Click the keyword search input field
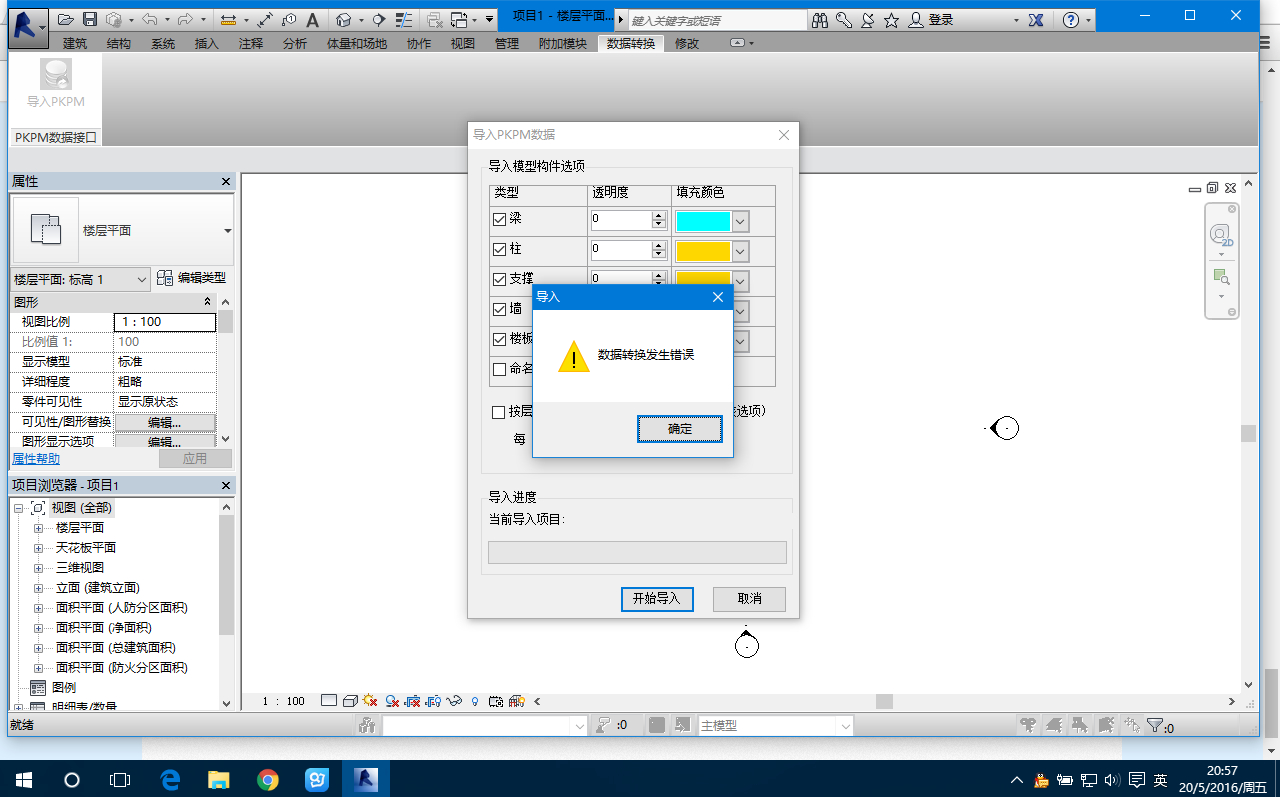Screen dimensions: 1280x797 (x=718, y=20)
